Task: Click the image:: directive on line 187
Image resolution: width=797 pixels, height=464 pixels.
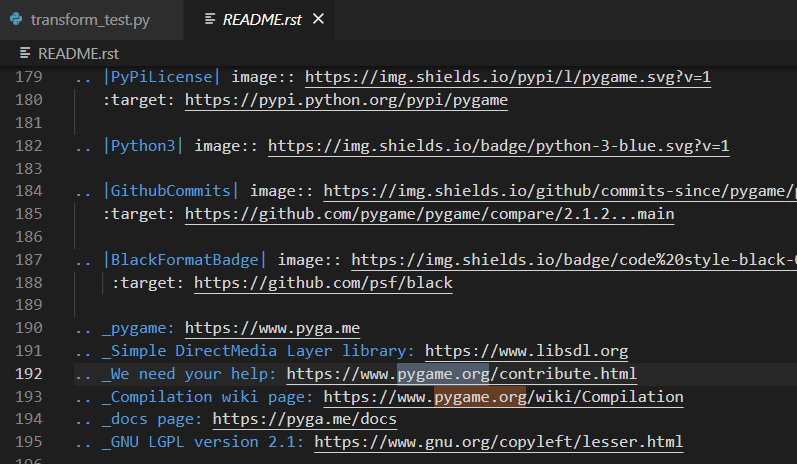Action: 309,260
